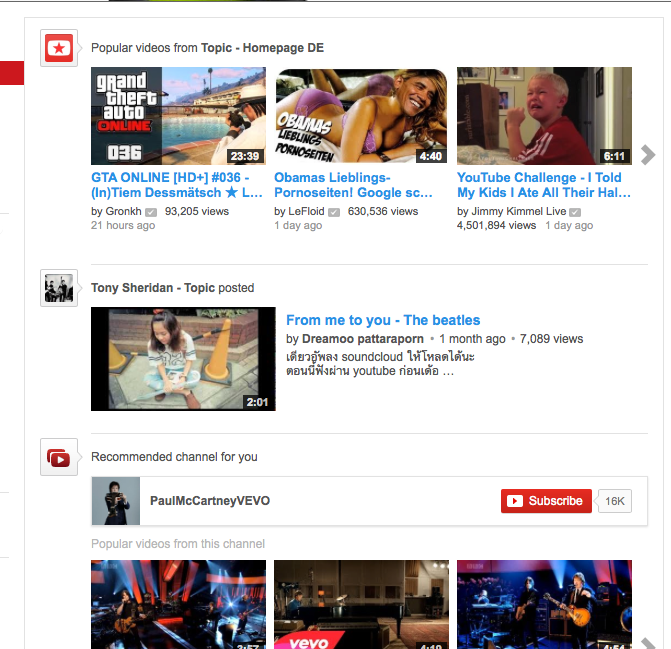Viewport: 671px width, 649px height.
Task: Click the red star Popular videos icon
Action: tap(59, 48)
